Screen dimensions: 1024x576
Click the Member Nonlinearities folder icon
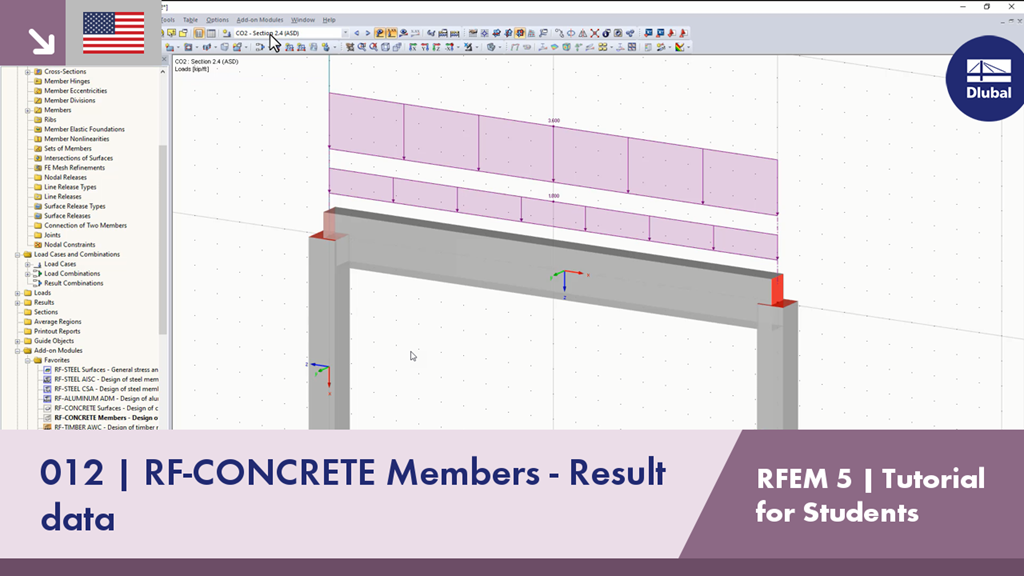(38, 139)
